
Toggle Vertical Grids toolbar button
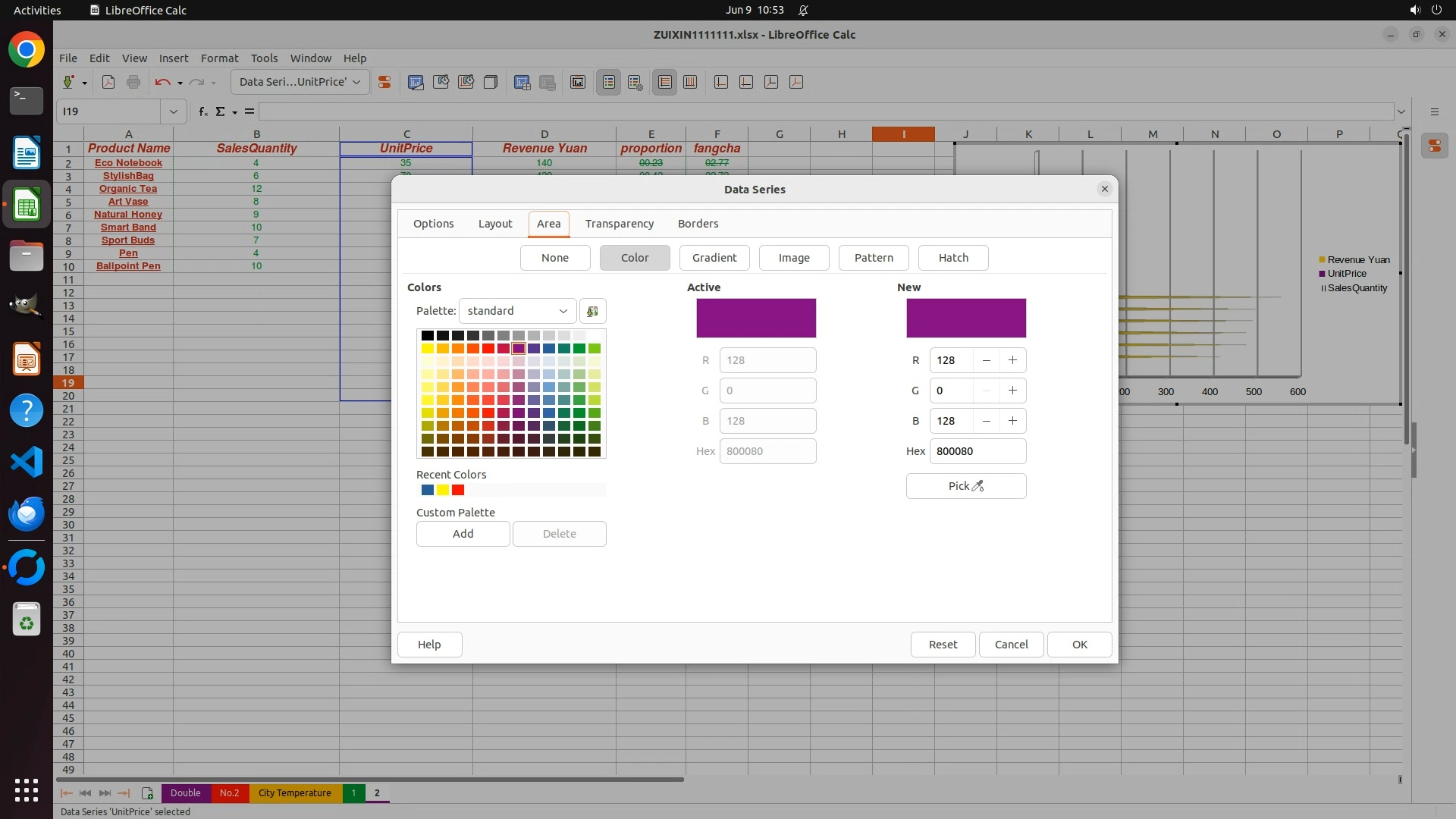690,82
